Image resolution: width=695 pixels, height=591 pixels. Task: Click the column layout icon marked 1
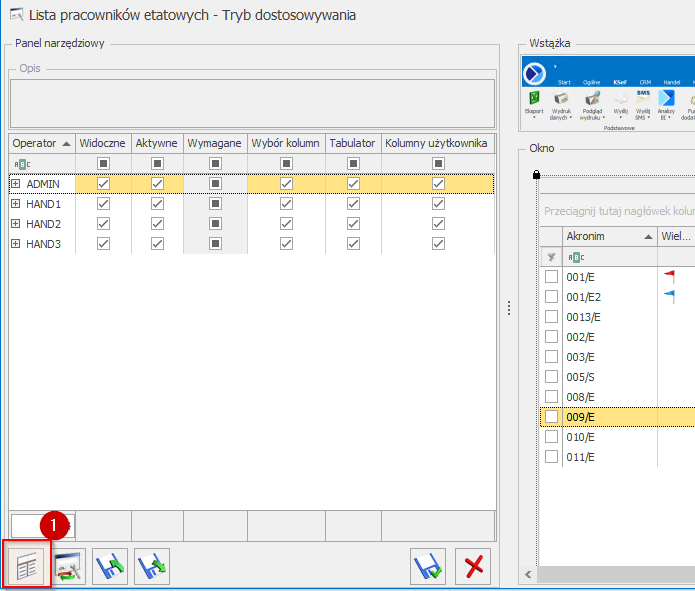pyautogui.click(x=27, y=565)
